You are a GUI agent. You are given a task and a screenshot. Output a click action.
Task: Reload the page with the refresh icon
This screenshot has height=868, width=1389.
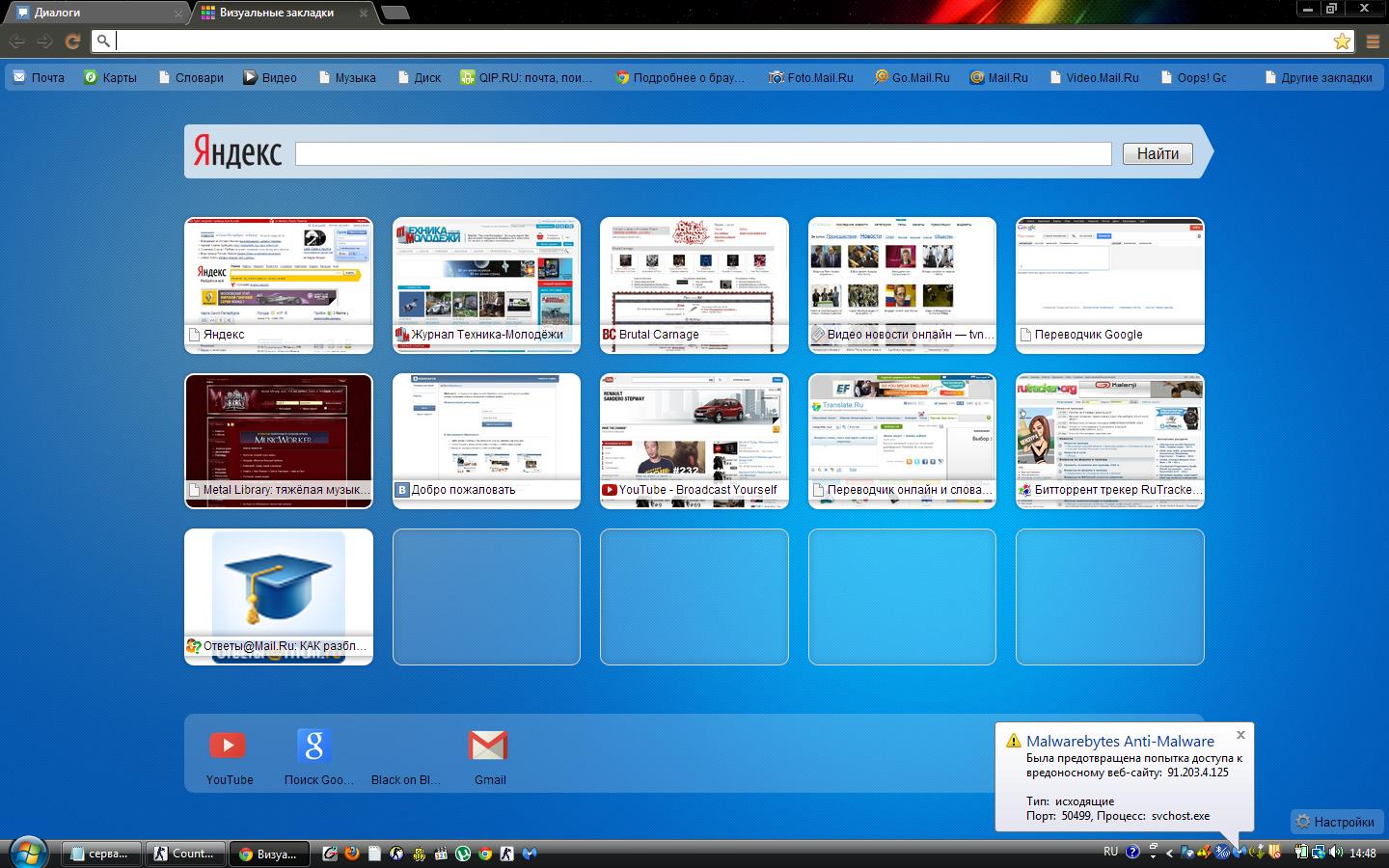[x=72, y=41]
